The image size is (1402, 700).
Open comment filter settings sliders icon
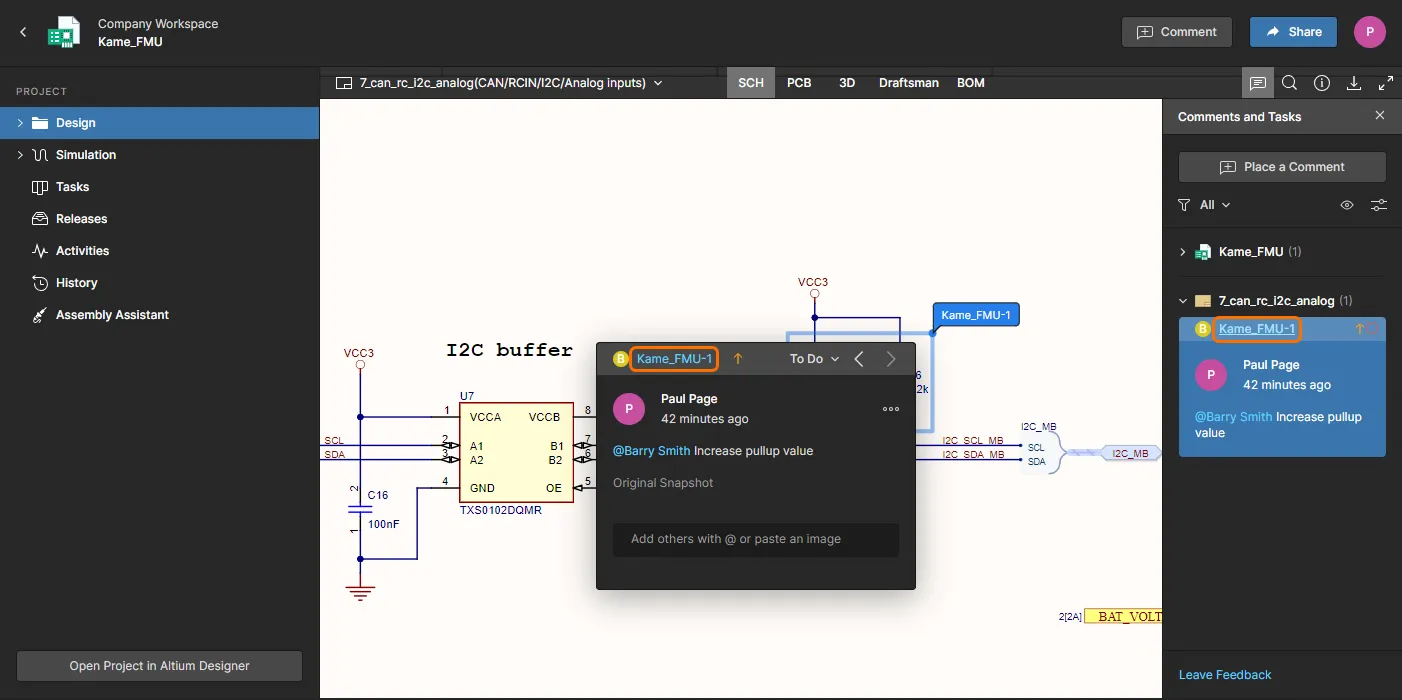coord(1379,205)
